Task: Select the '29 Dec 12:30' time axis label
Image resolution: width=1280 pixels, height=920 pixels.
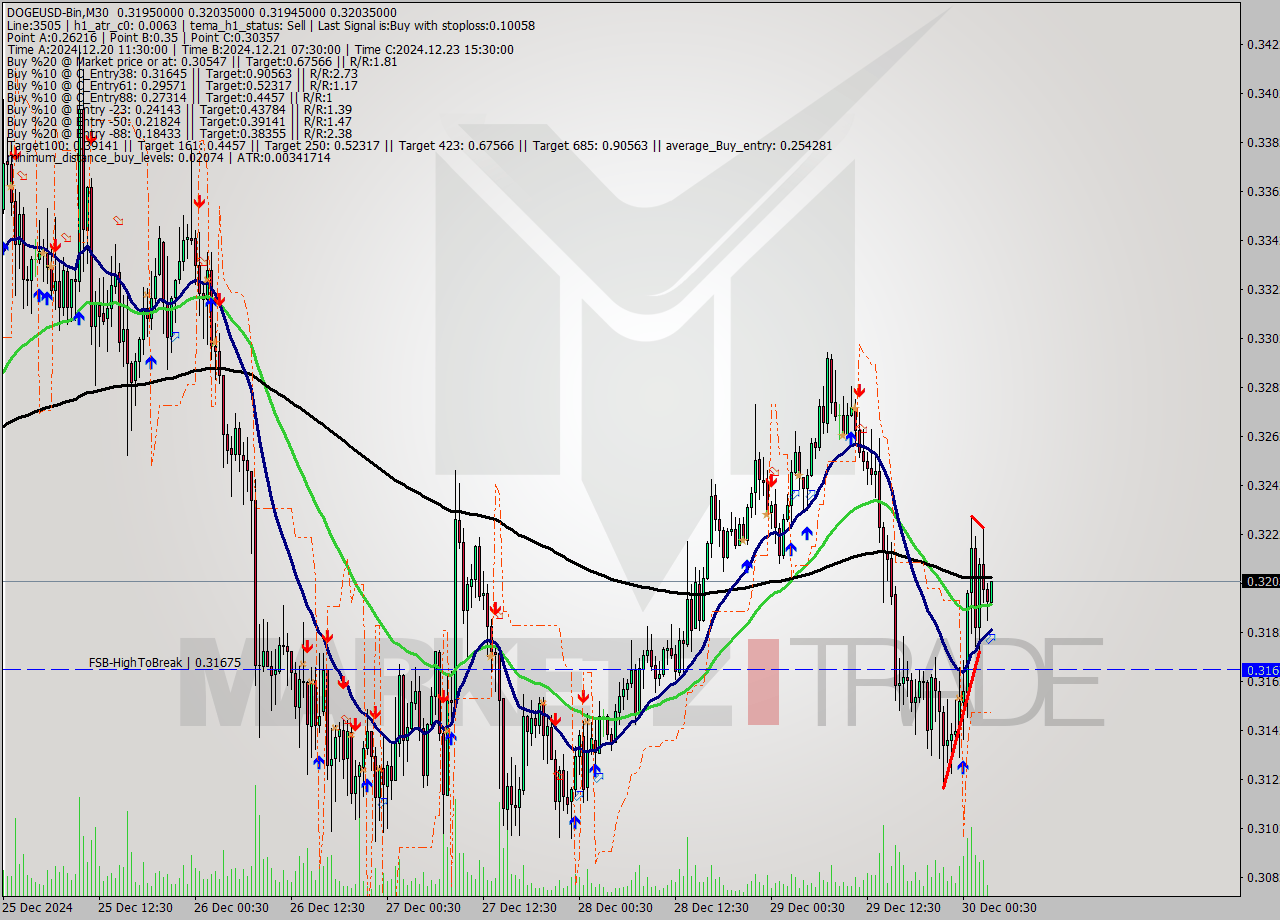Action: tap(903, 908)
